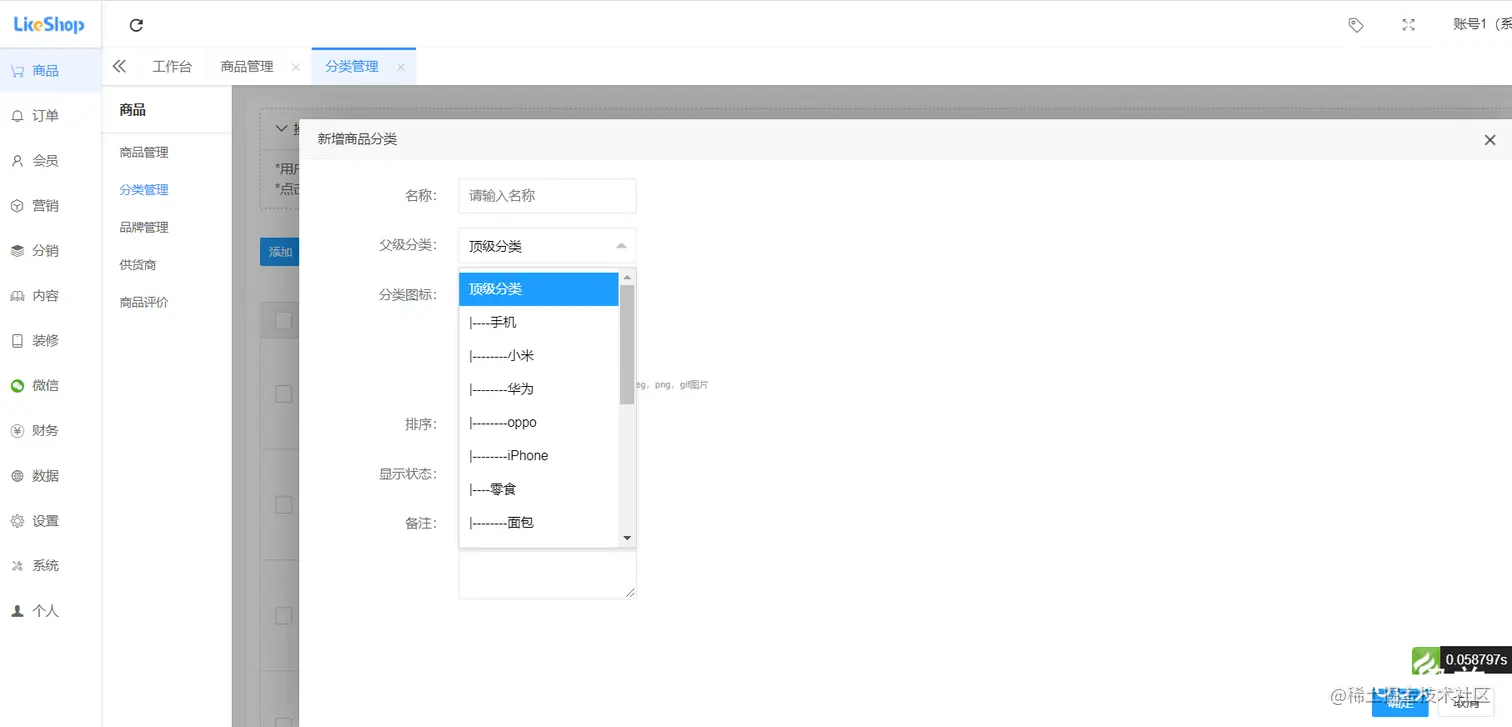Open 订单 in the left sidebar
The width and height of the screenshot is (1512, 727).
click(x=51, y=115)
